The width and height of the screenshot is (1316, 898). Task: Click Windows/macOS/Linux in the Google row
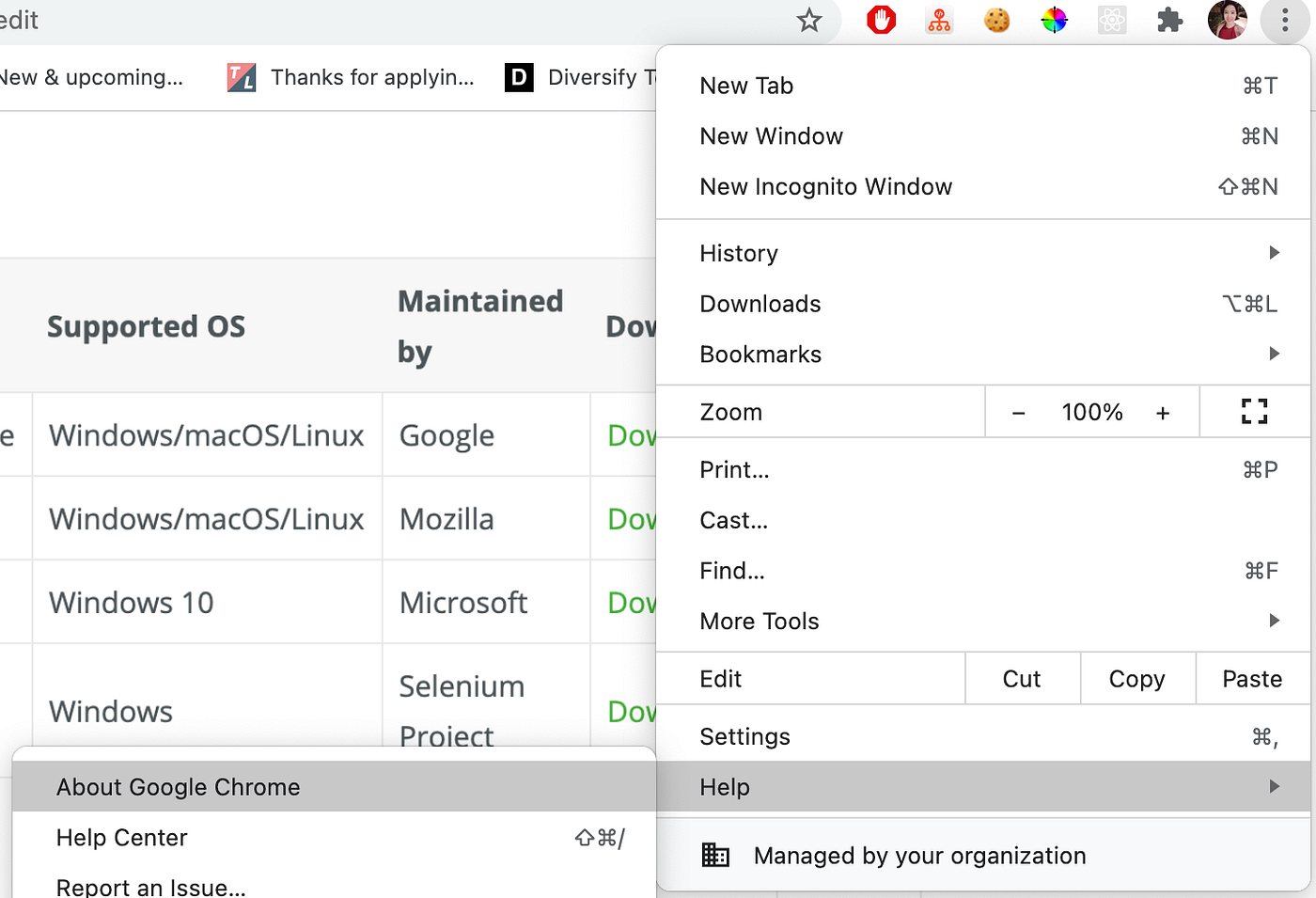(206, 435)
